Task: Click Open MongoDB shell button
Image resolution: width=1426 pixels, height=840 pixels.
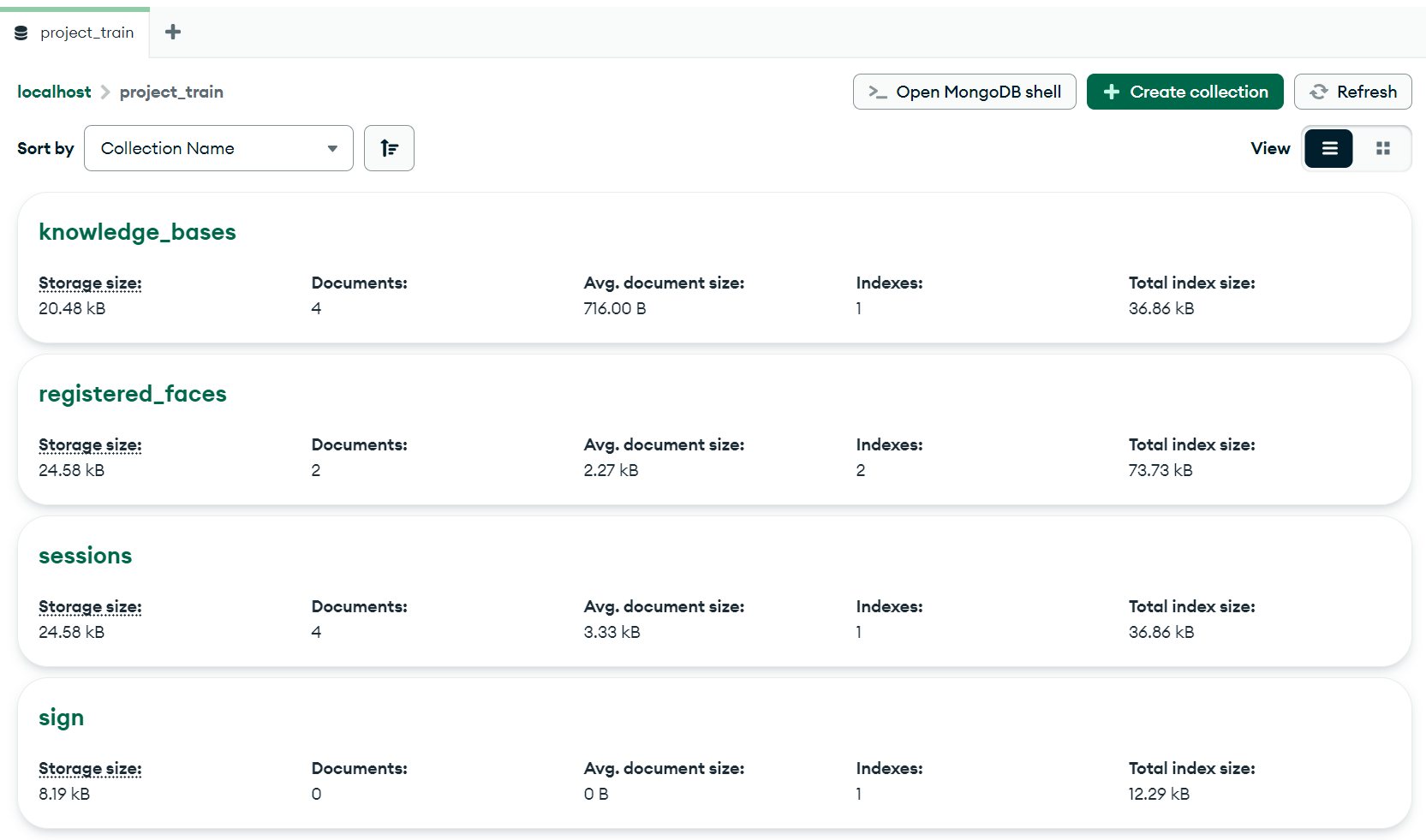Action: pos(964,92)
